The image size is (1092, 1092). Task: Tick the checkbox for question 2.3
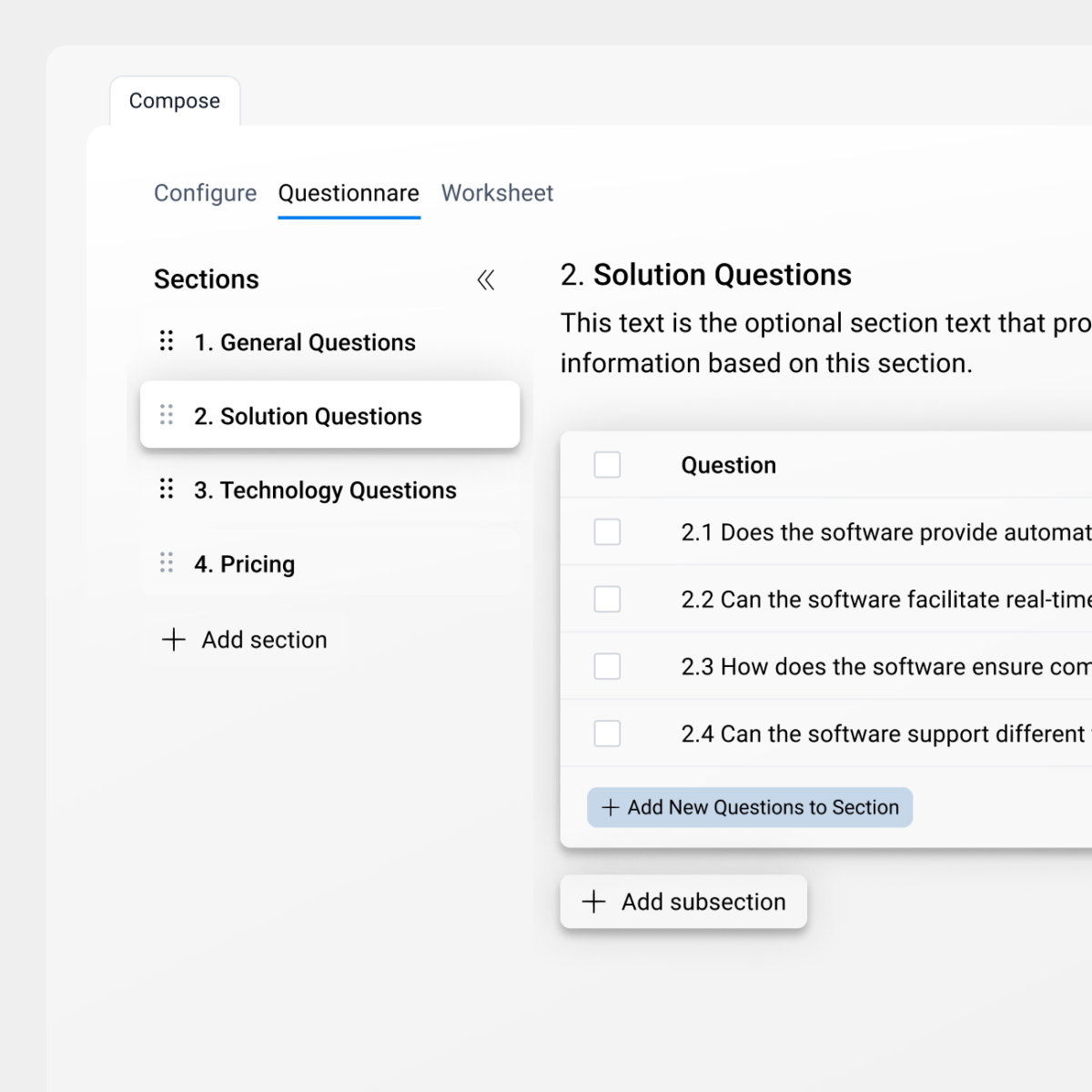(x=607, y=667)
